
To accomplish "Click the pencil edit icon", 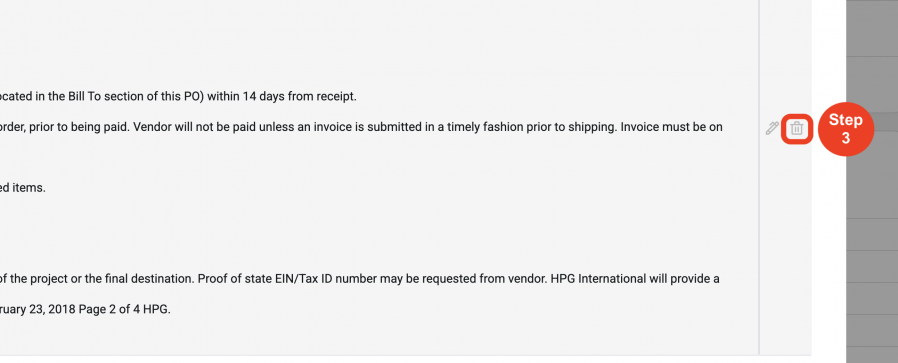I will click(x=772, y=128).
